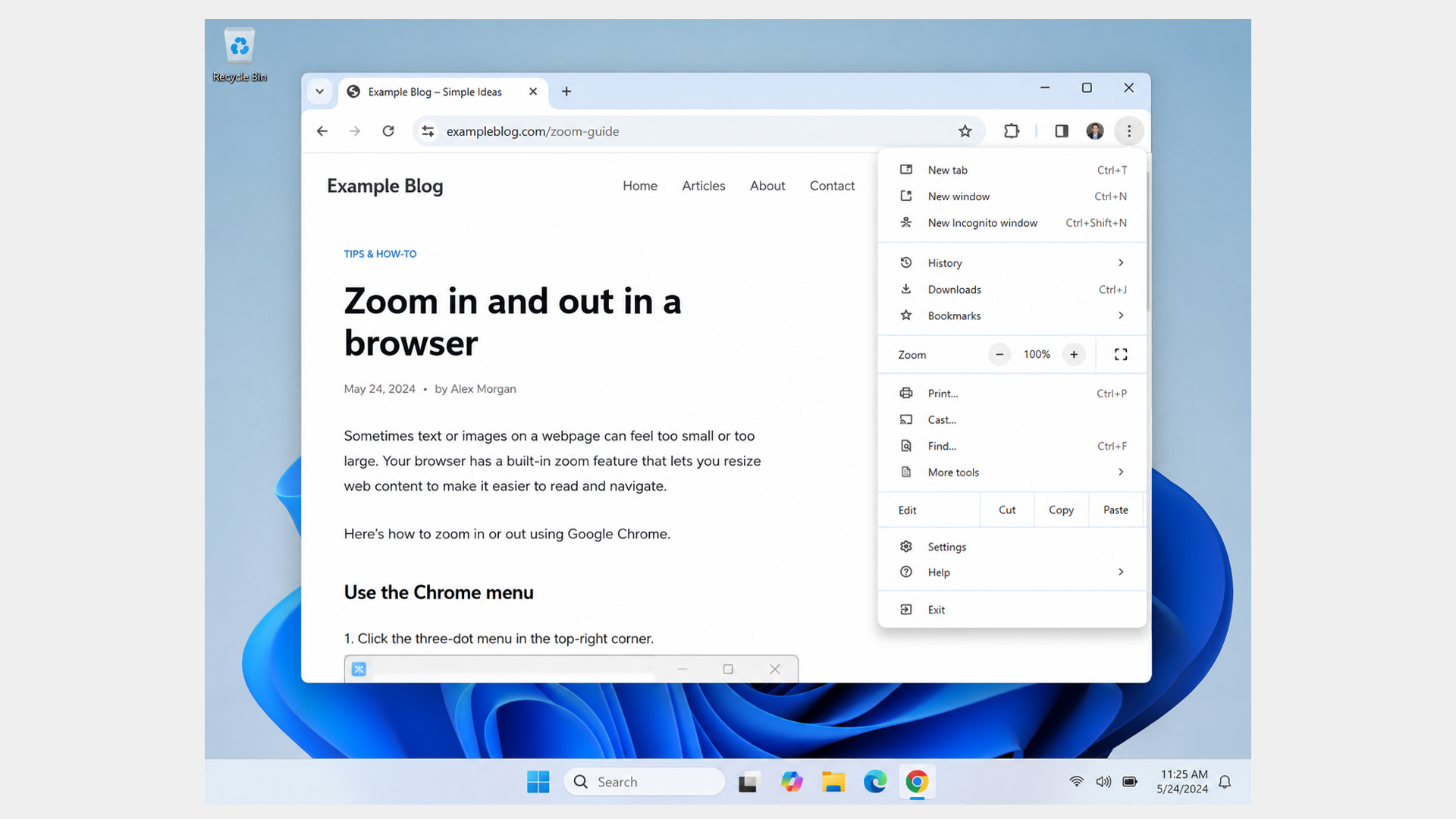Click the forward navigation arrow

click(355, 131)
